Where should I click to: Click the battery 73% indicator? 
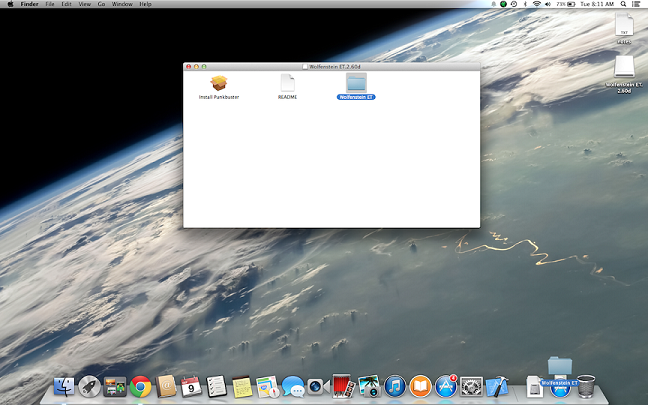click(565, 4)
